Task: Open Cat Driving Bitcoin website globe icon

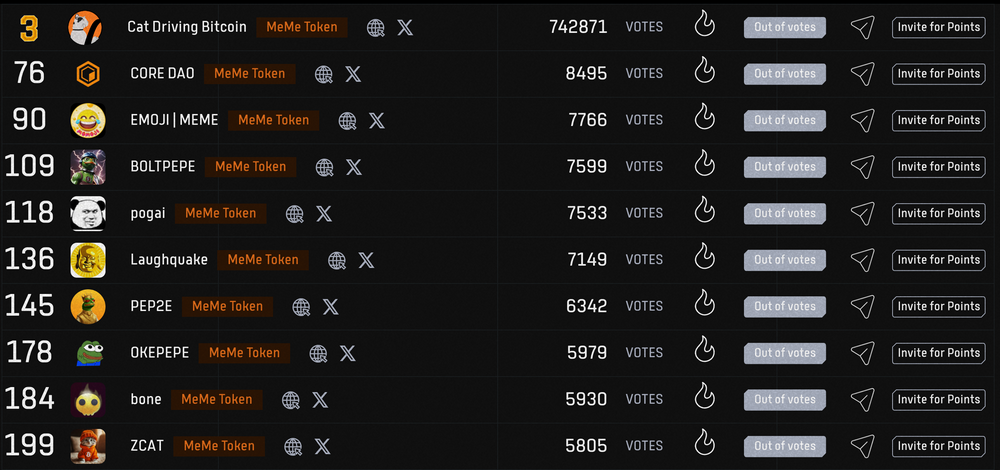Action: pyautogui.click(x=376, y=27)
